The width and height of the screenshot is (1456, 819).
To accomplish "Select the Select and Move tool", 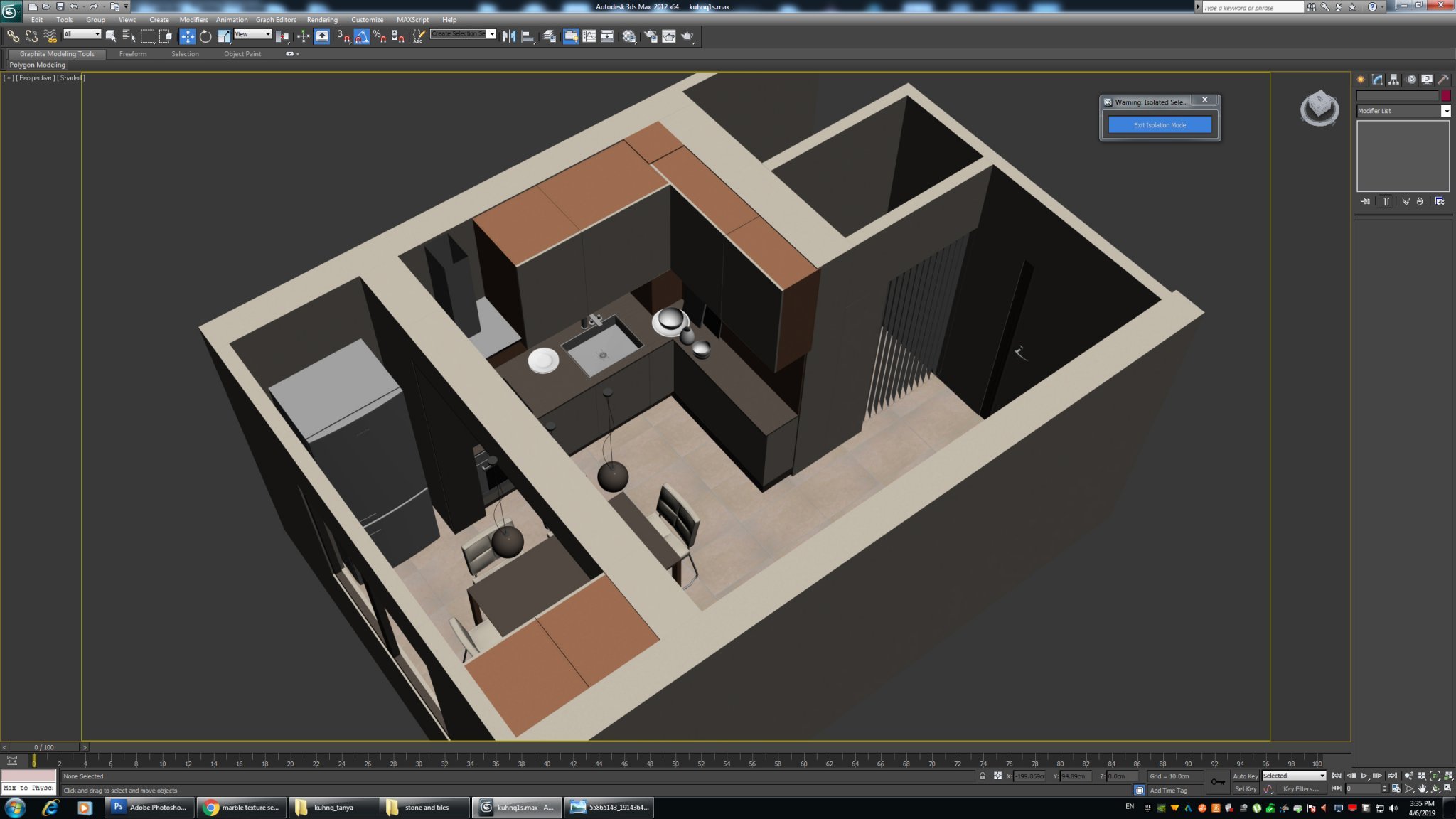I will point(187,36).
